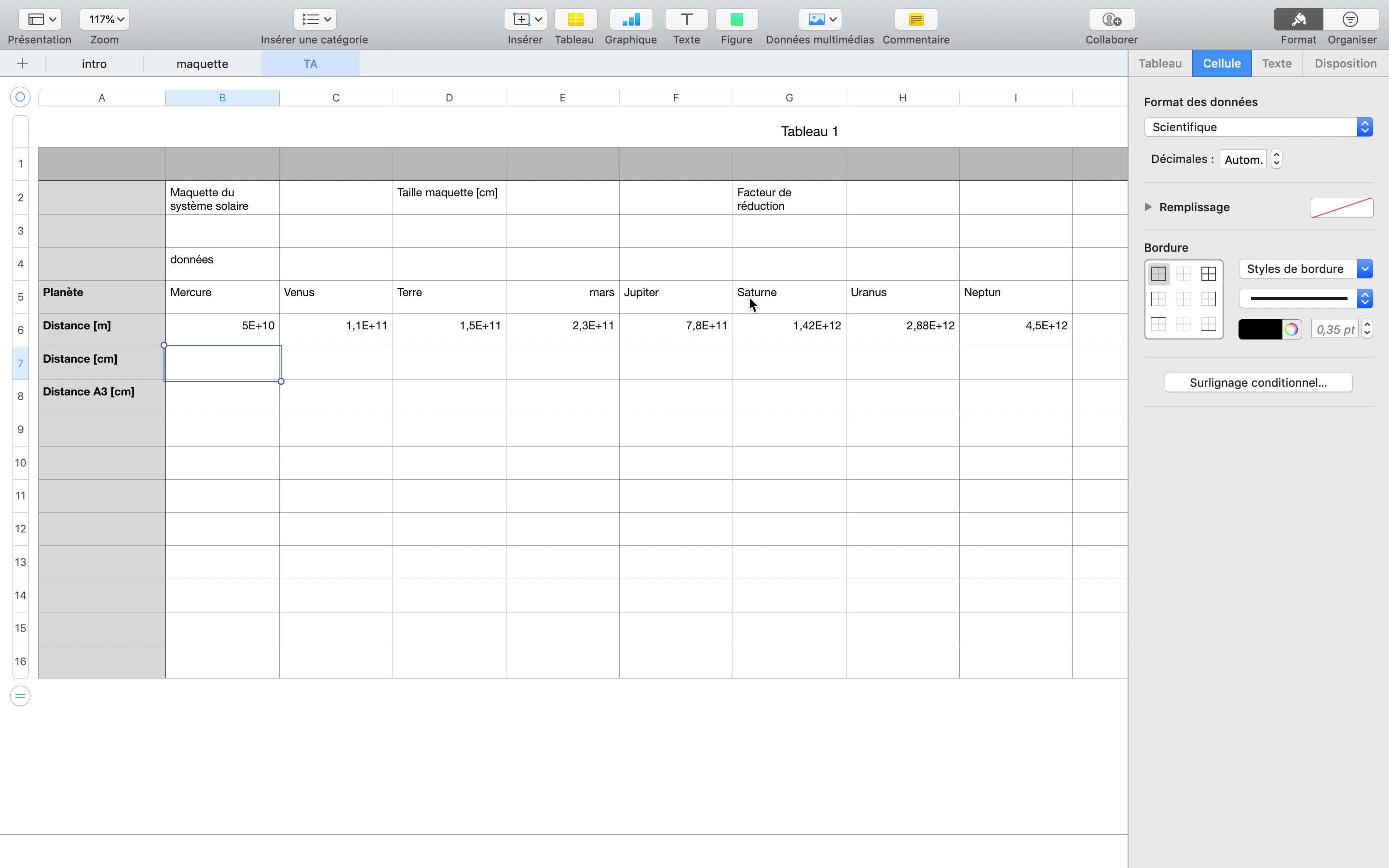Select the outline border option in Bordure grid

pos(1158,274)
